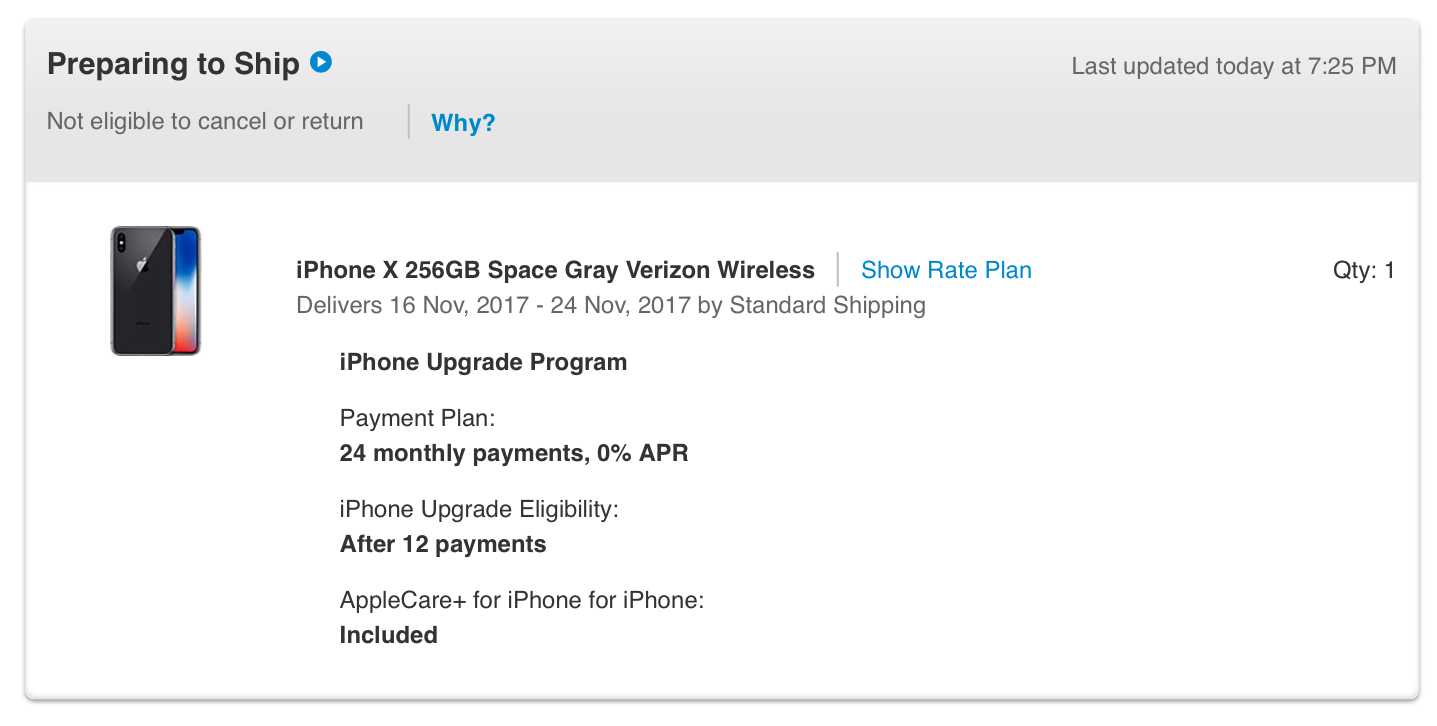The height and width of the screenshot is (726, 1437).
Task: Click the 24 monthly payments, 0% APR text
Action: click(514, 453)
